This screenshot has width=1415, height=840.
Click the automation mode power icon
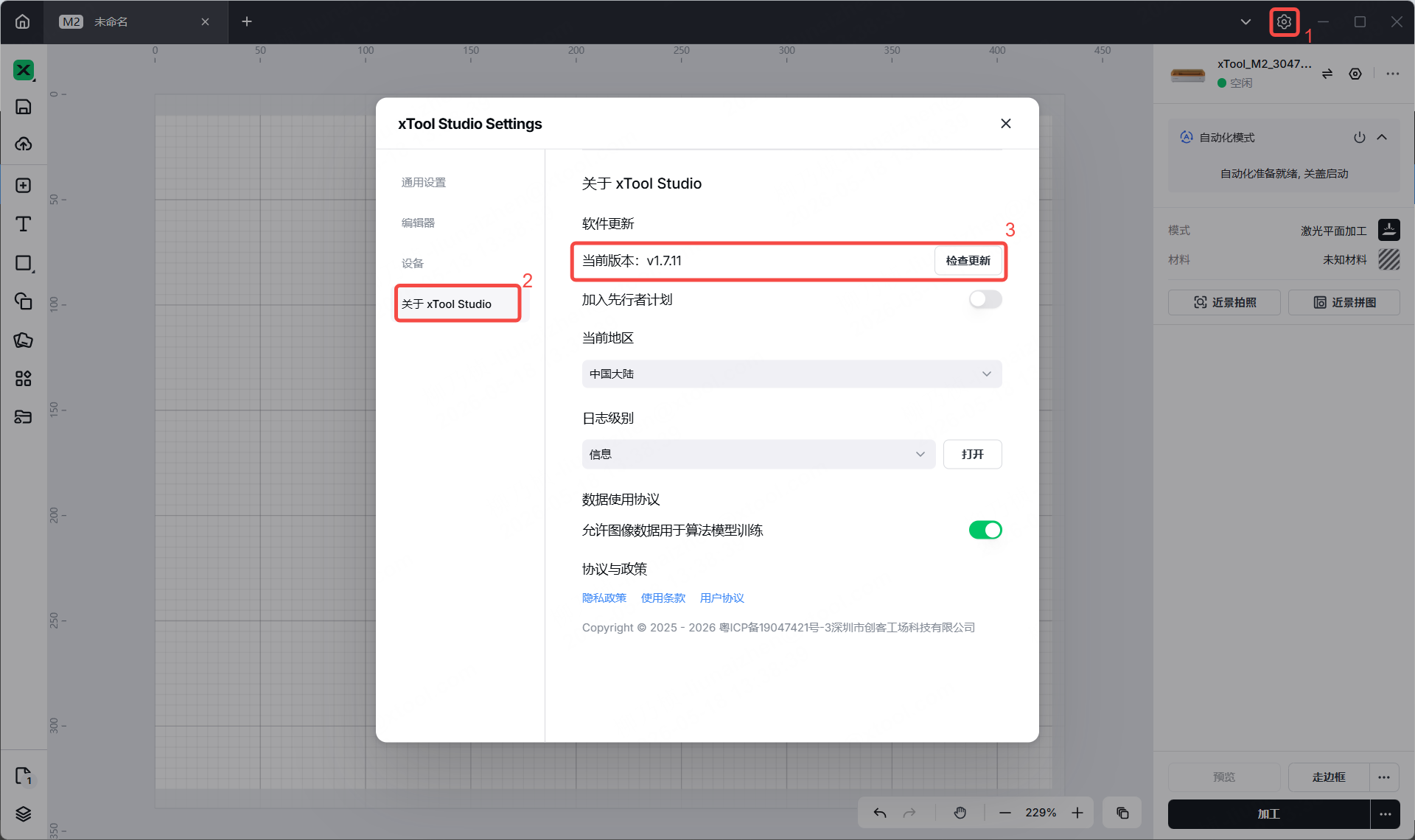click(x=1360, y=138)
